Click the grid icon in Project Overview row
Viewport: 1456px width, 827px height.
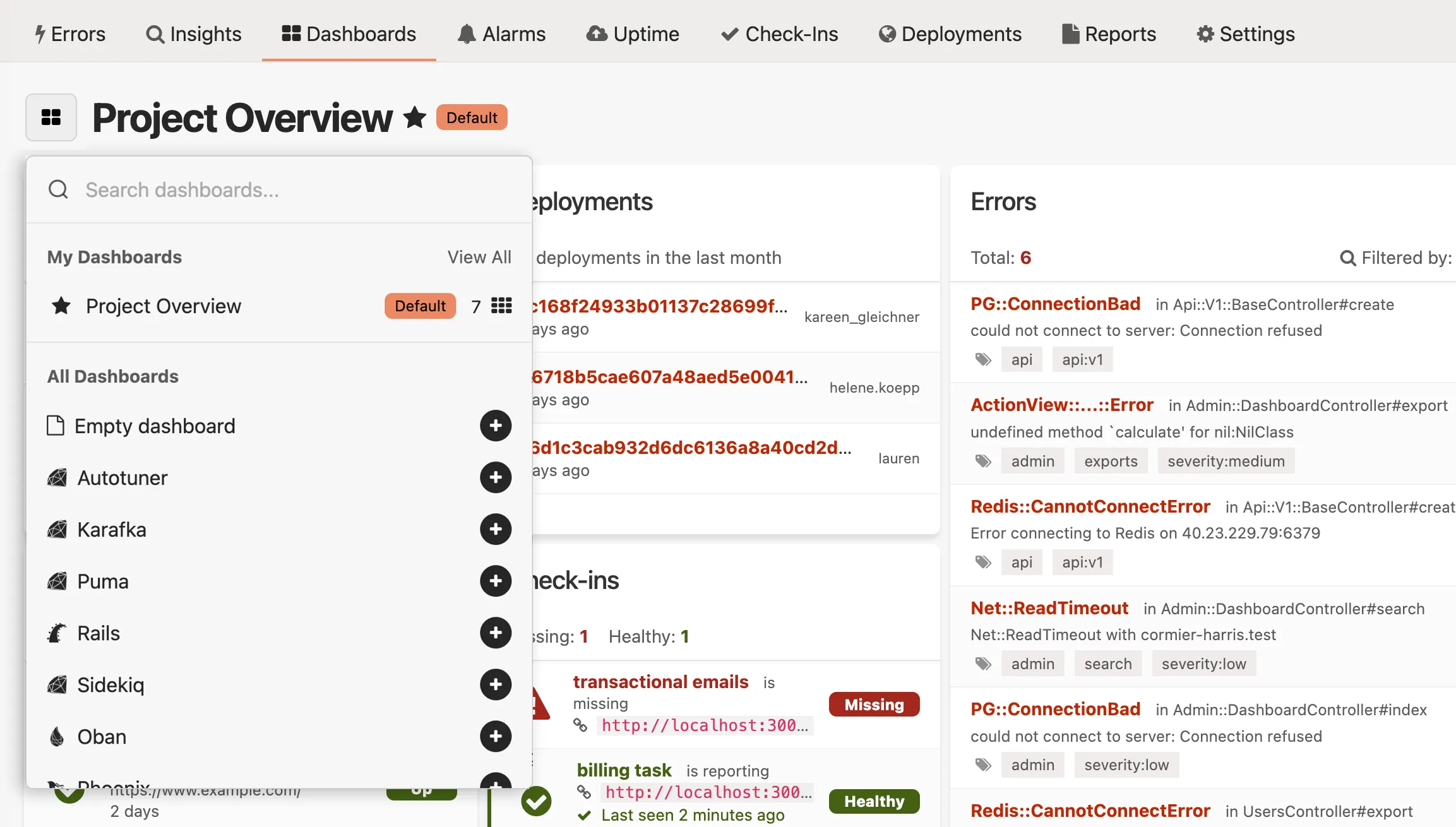[x=501, y=306]
